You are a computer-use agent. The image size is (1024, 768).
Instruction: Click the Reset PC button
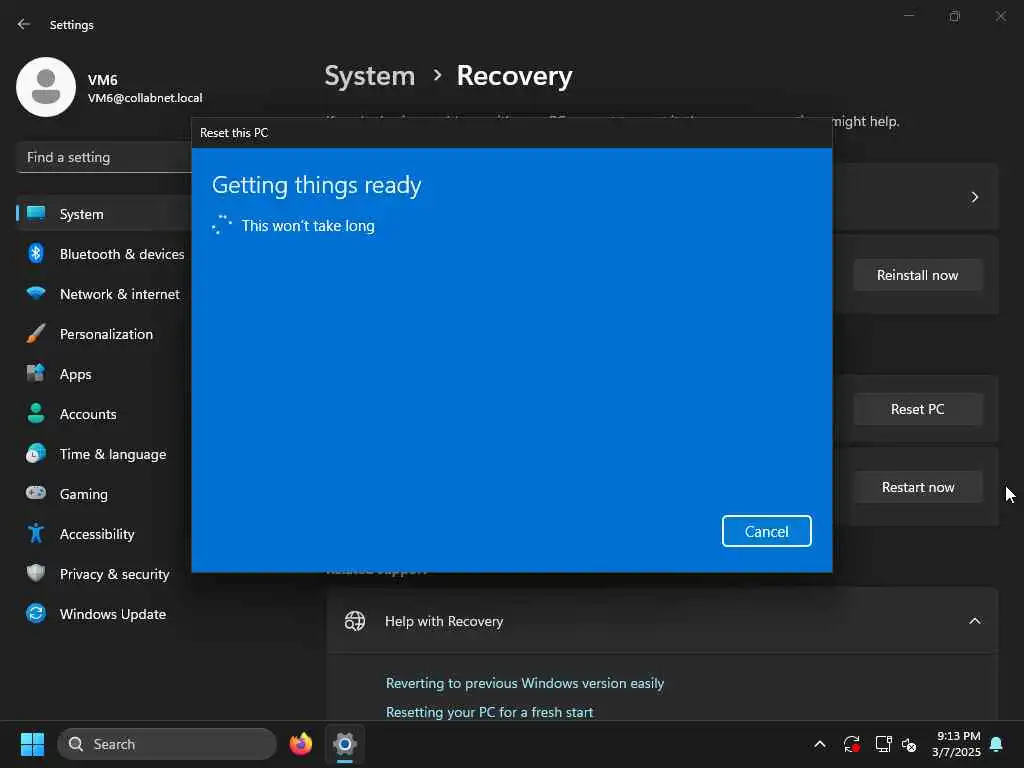(917, 409)
